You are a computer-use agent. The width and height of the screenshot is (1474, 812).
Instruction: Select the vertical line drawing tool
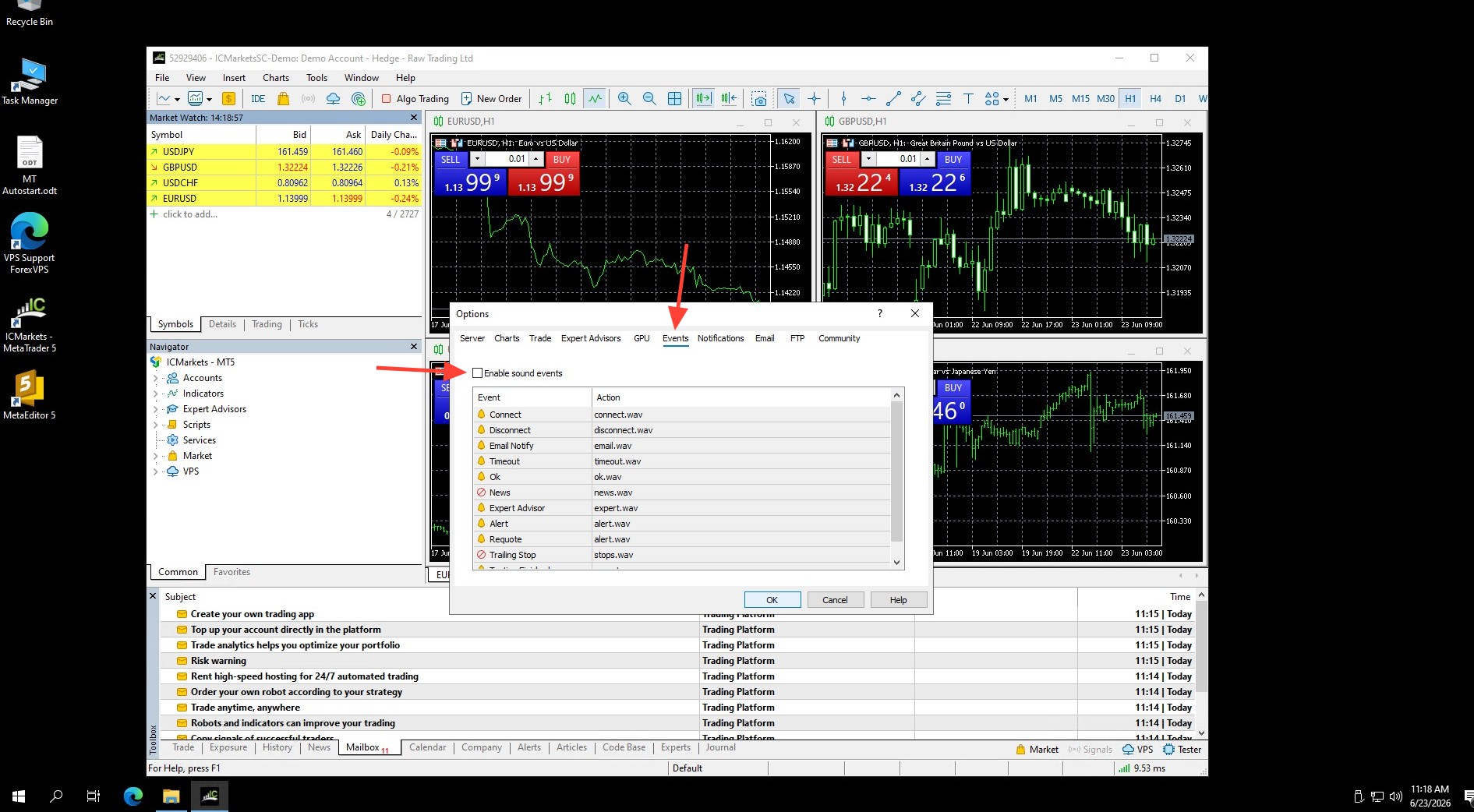point(843,99)
